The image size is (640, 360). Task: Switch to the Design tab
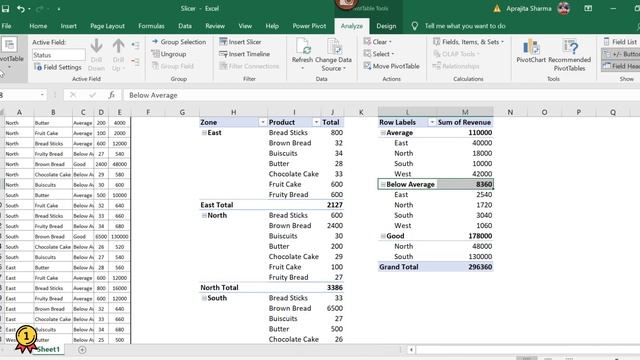click(x=386, y=26)
